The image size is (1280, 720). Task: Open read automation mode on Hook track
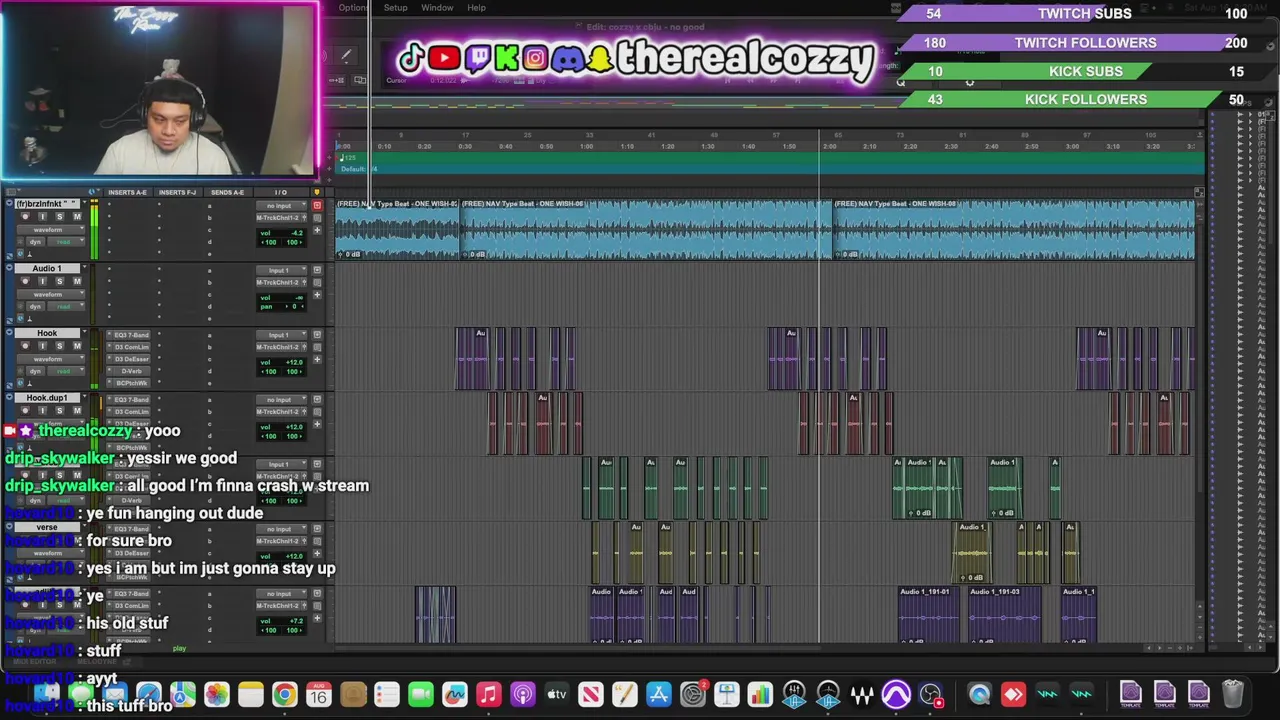click(65, 371)
